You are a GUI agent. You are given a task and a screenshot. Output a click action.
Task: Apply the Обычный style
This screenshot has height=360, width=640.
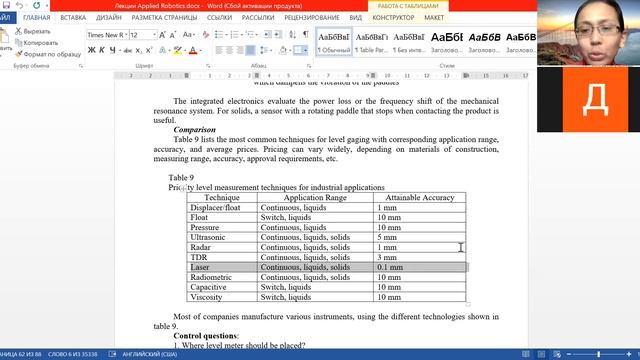(334, 42)
